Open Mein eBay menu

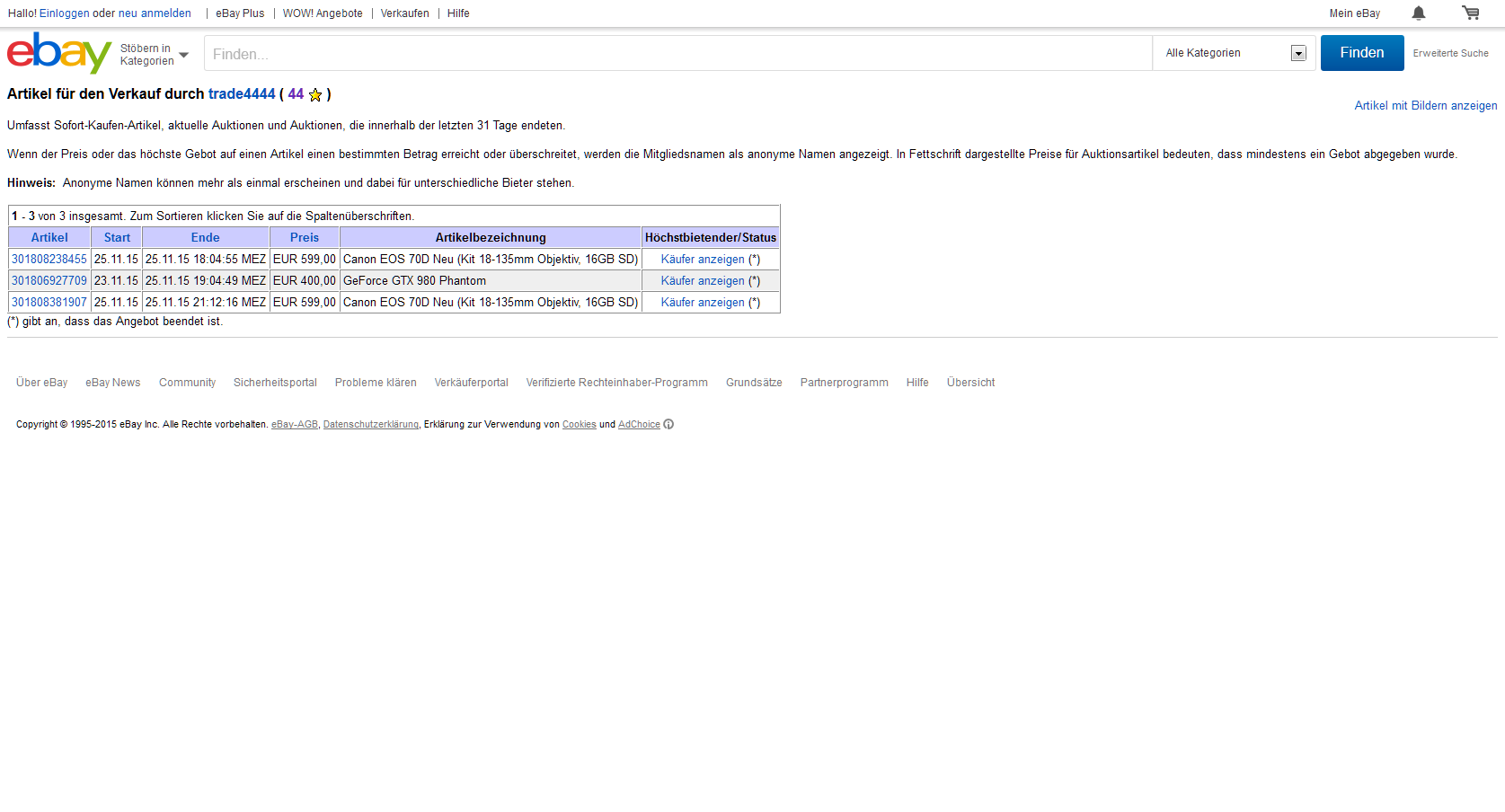click(x=1355, y=13)
